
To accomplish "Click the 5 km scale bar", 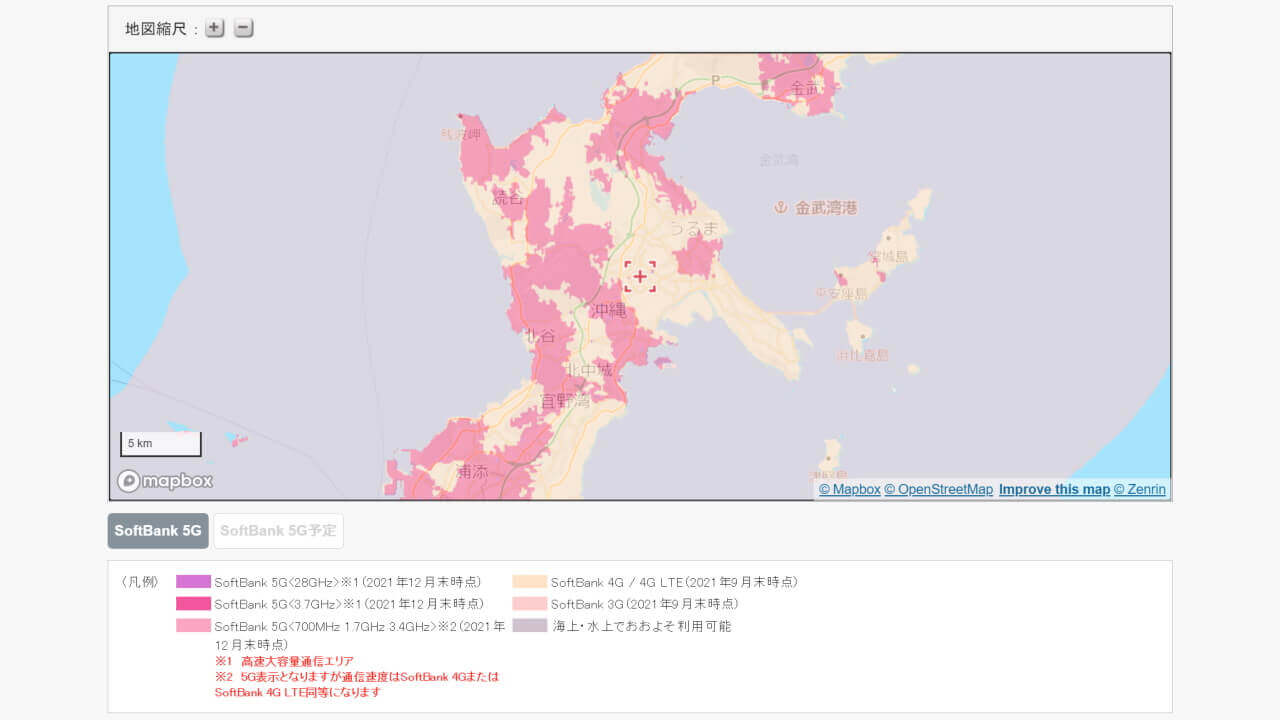I will click(160, 442).
